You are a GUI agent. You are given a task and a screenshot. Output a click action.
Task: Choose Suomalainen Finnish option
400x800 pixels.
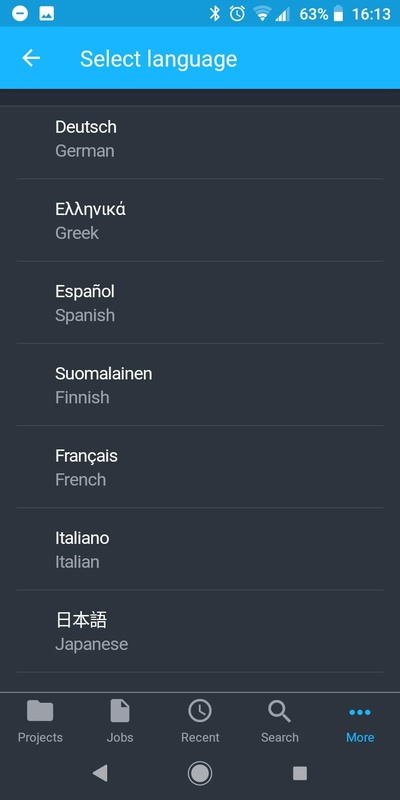[200, 385]
